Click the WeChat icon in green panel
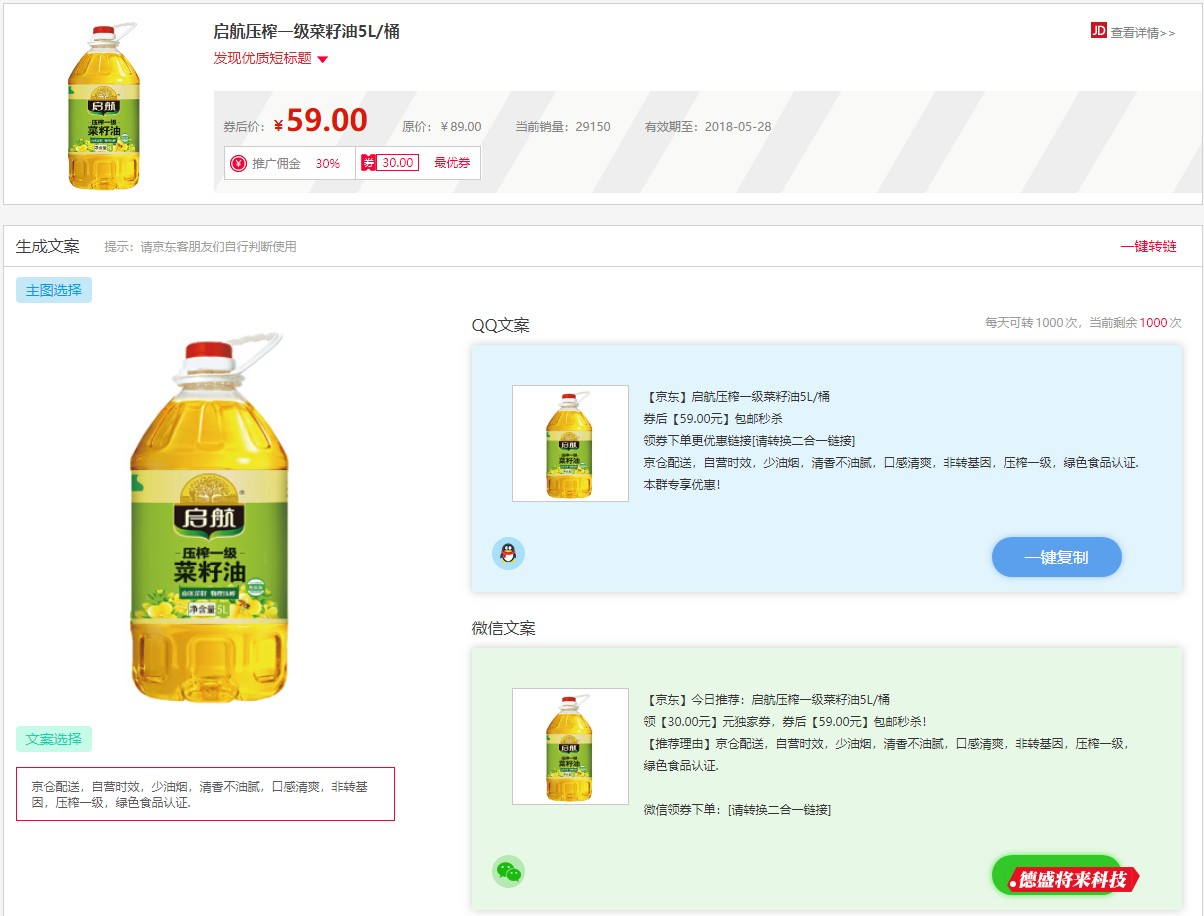1204x916 pixels. point(508,871)
